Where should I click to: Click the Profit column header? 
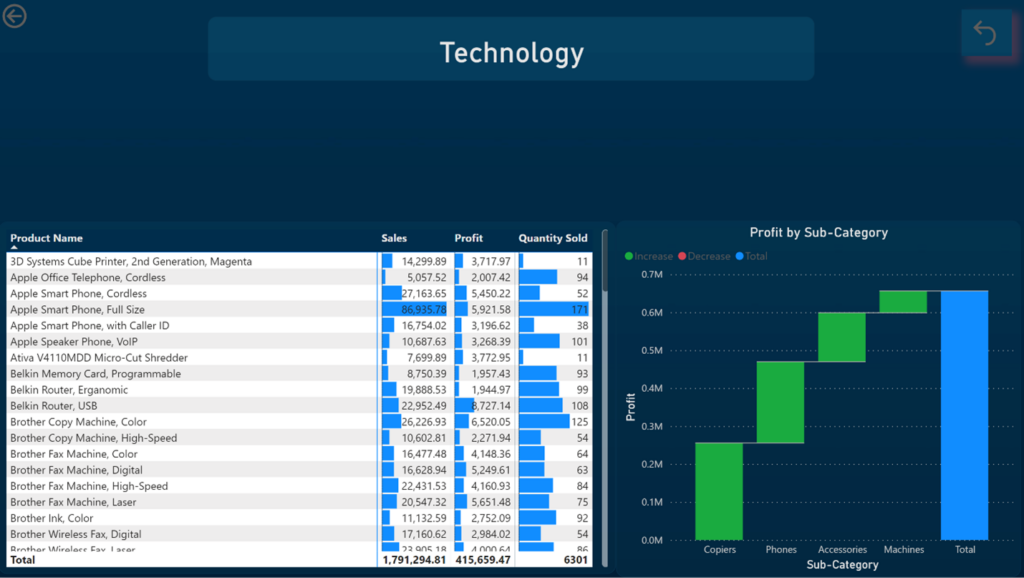pos(468,238)
